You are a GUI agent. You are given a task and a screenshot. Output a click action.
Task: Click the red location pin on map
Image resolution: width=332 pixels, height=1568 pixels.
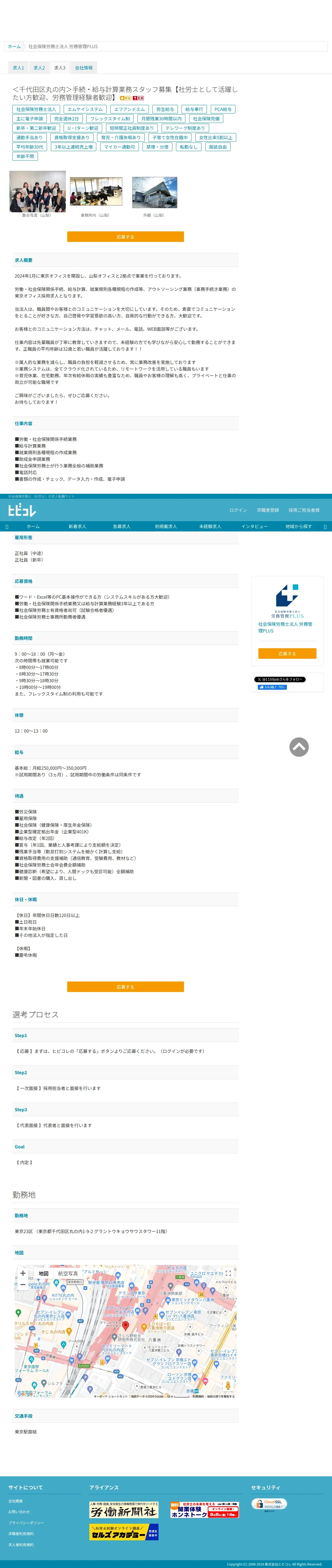pyautogui.click(x=126, y=1325)
